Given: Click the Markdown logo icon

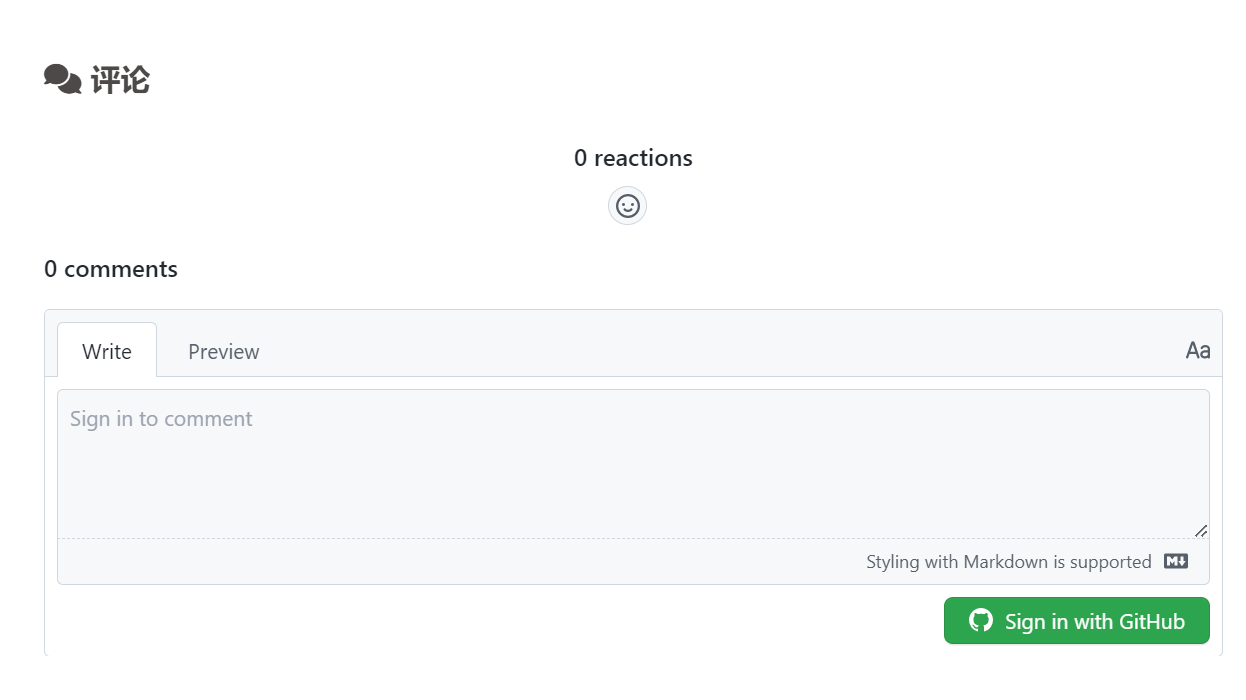Looking at the screenshot, I should tap(1176, 562).
